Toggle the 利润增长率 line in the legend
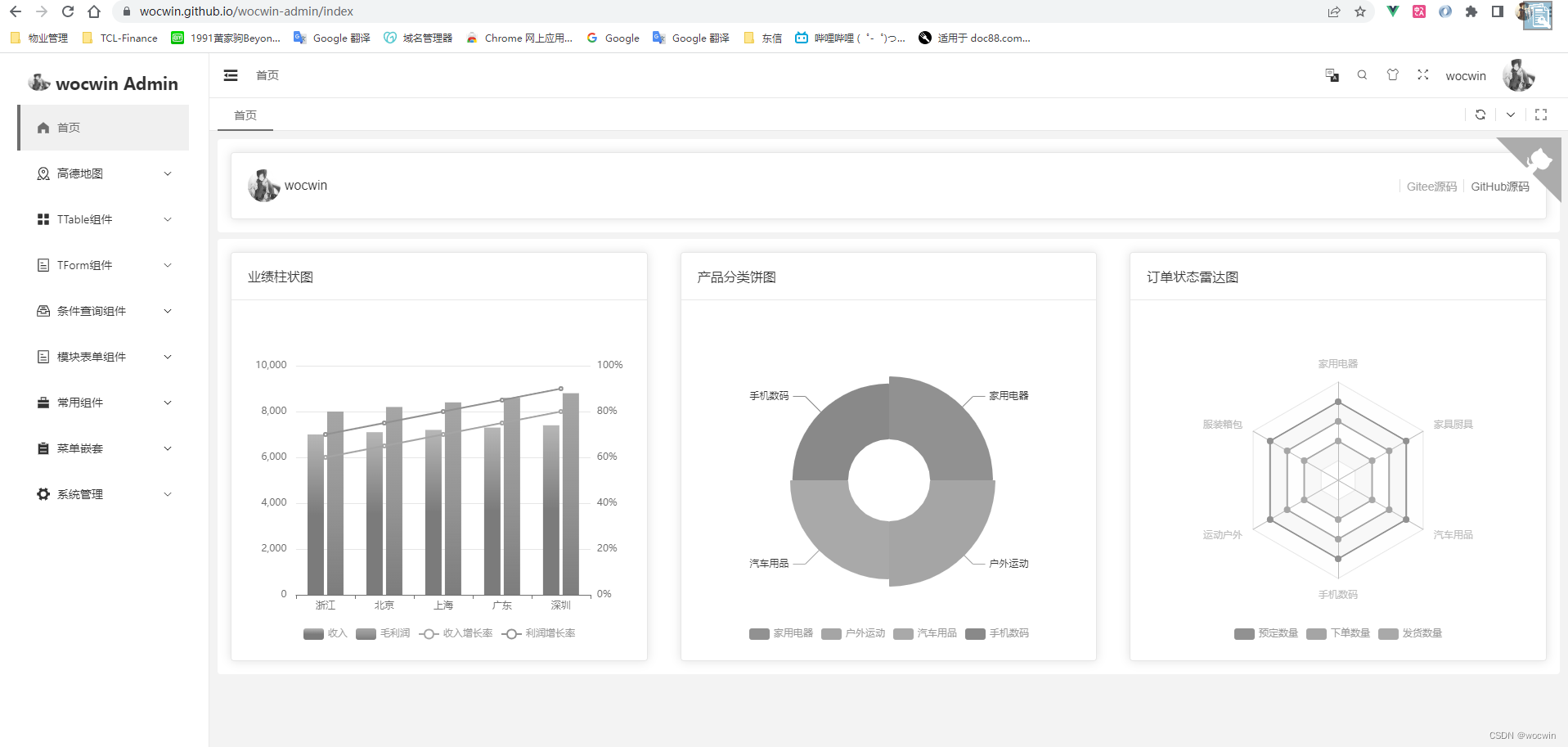The width and height of the screenshot is (1568, 747). (538, 633)
